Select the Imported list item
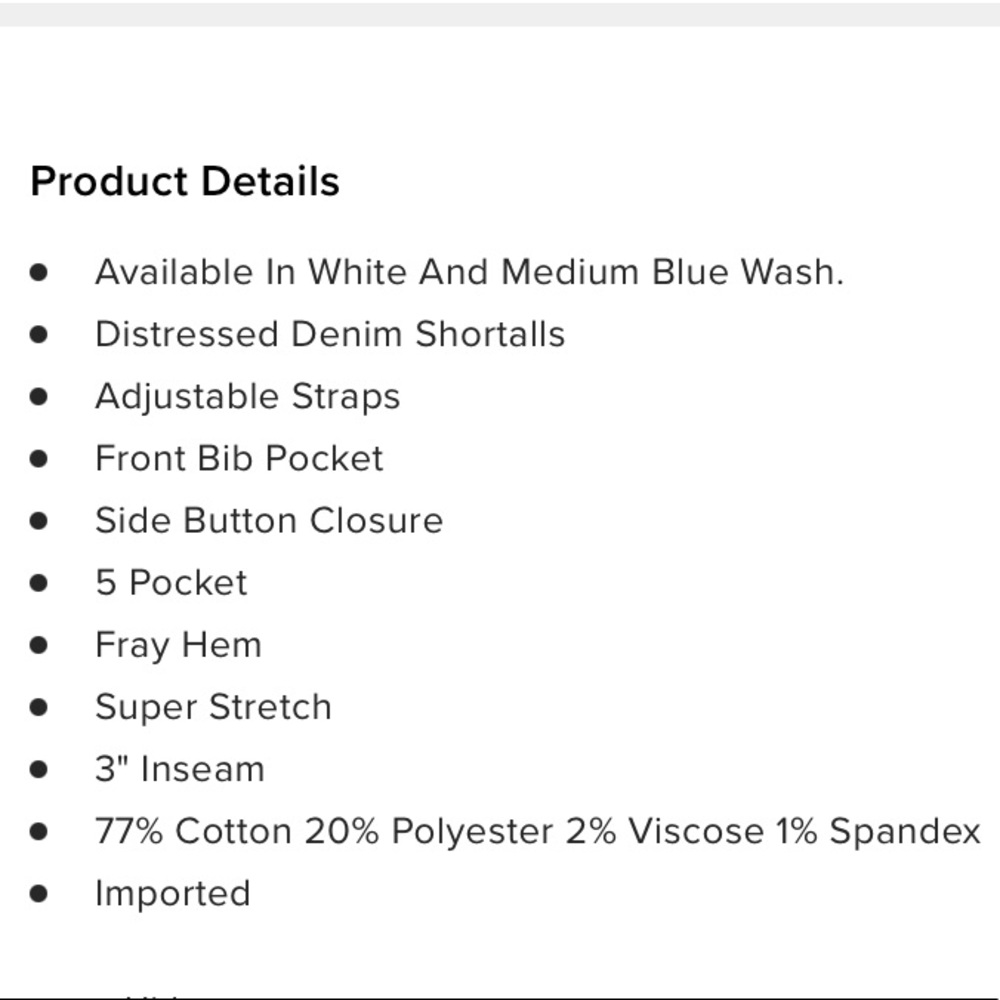The height and width of the screenshot is (1000, 1000). [x=172, y=893]
